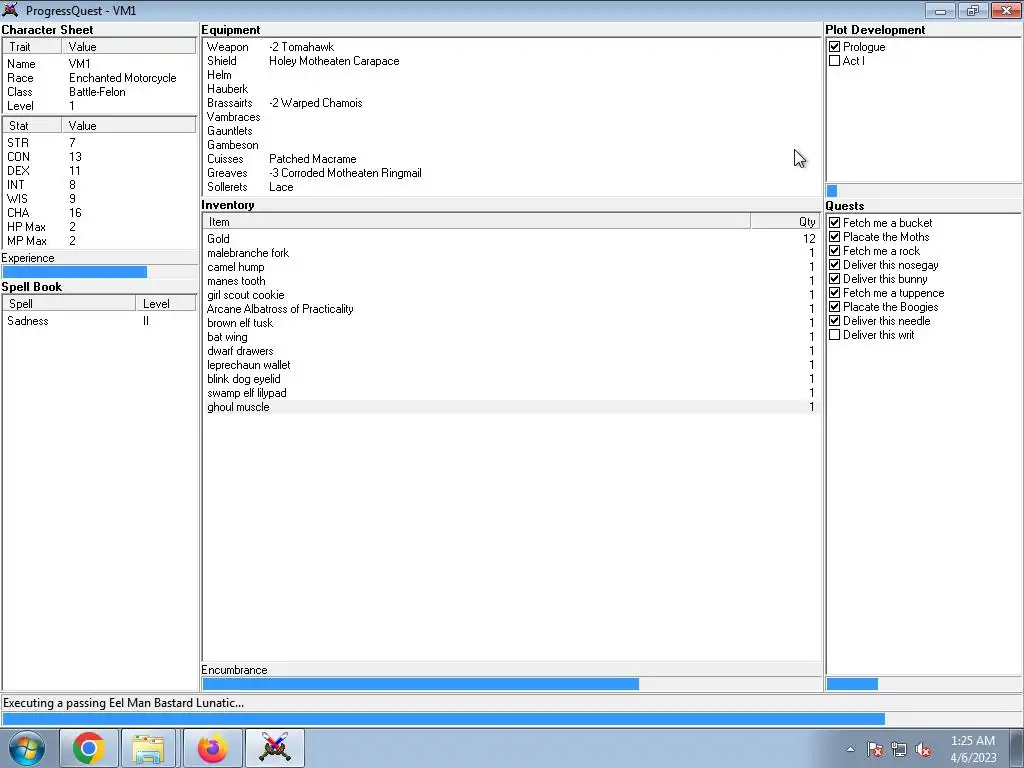This screenshot has height=768, width=1024.
Task: Click the '-2 Tomahawk' weapon entry
Action: point(301,47)
